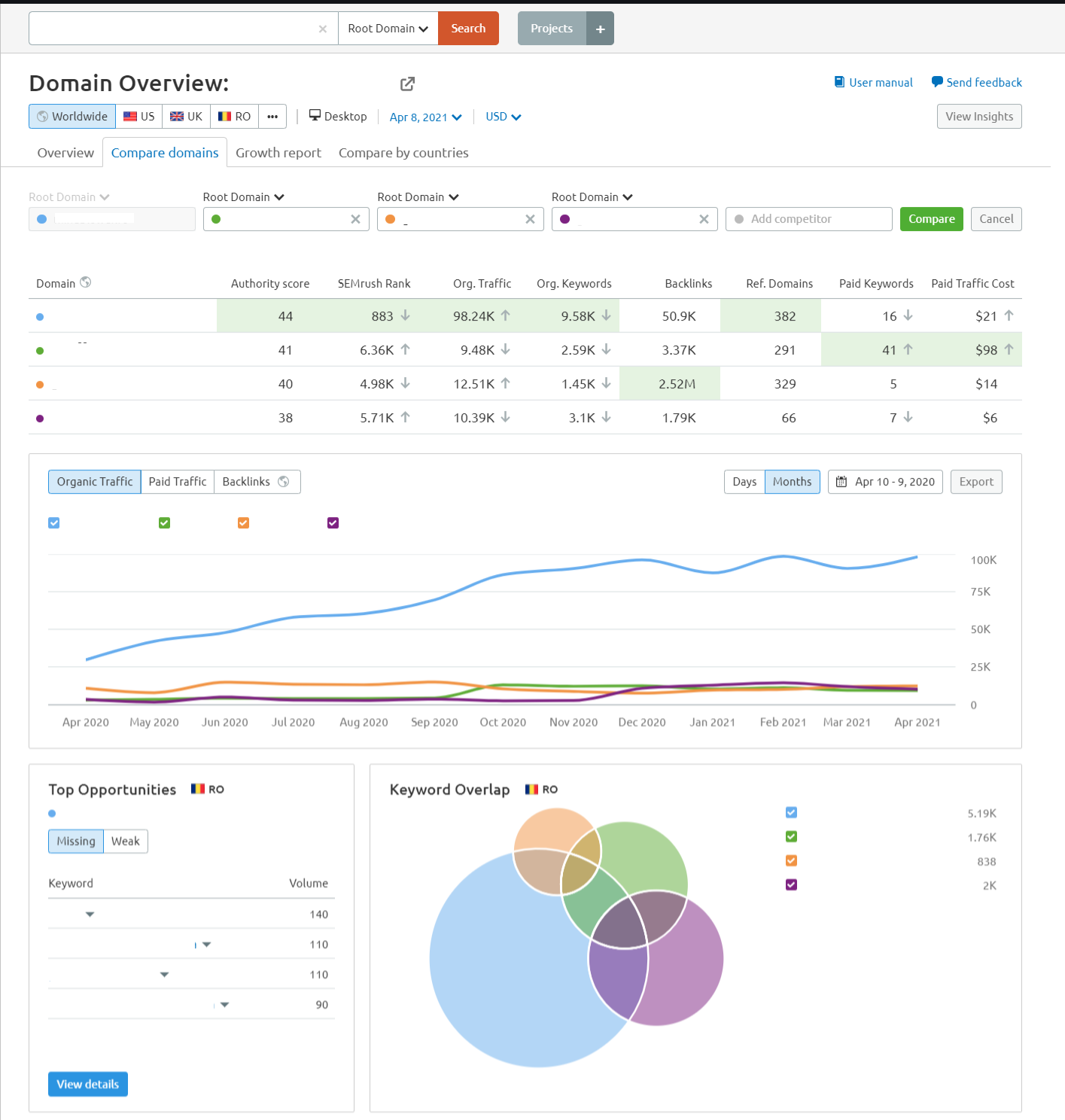Open Root Domain dropdown above green competitor
This screenshot has height=1120, width=1065.
243,197
